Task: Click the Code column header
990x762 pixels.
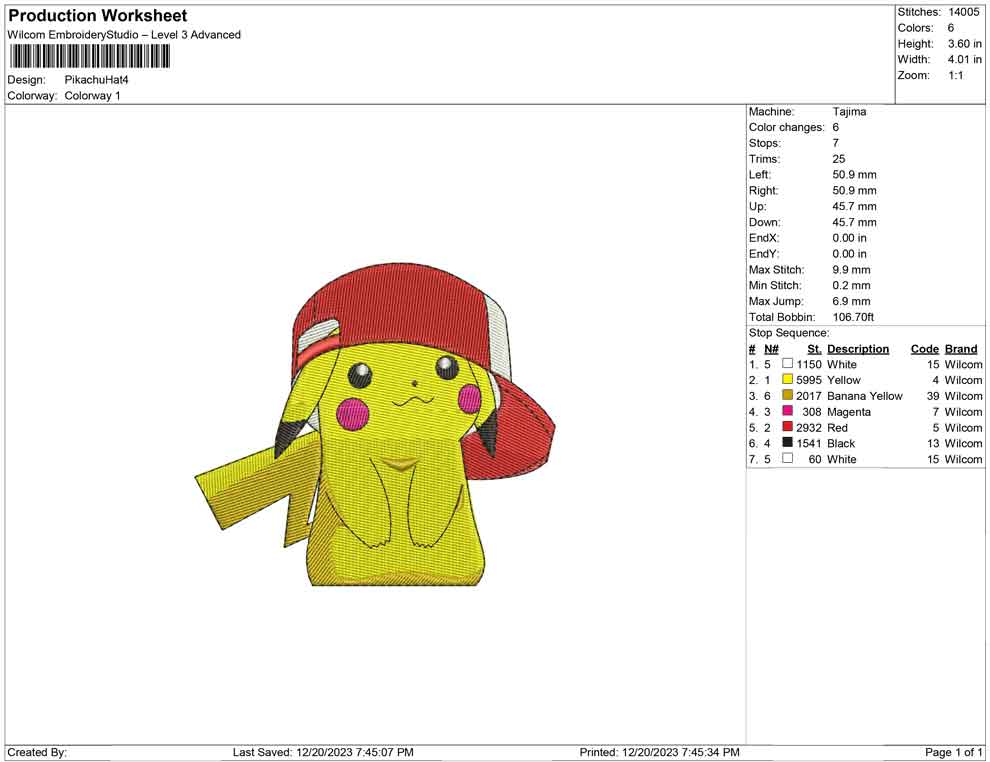Action: [924, 349]
